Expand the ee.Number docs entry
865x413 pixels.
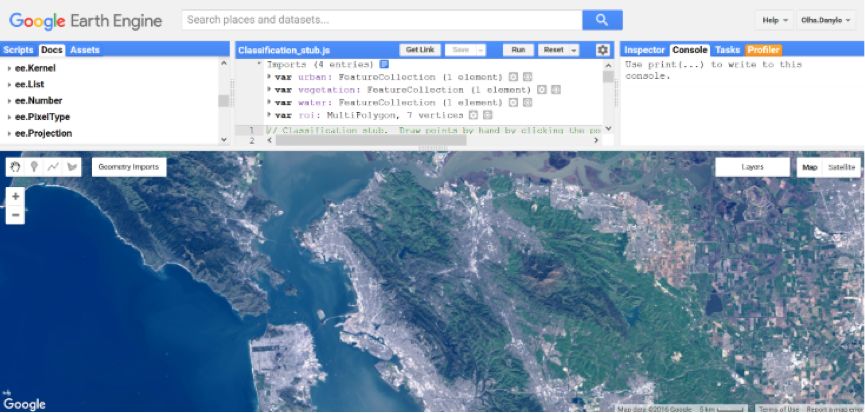[10, 101]
